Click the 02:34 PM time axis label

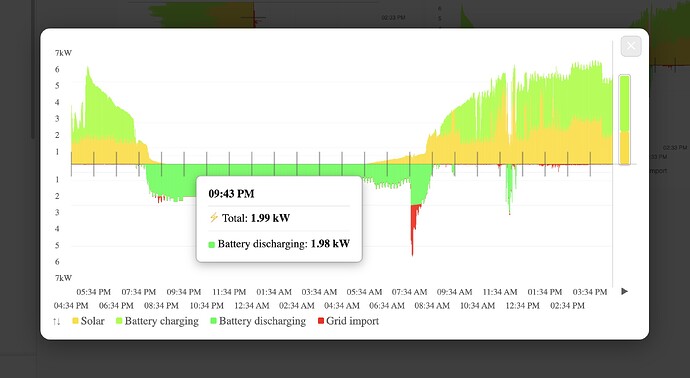pyautogui.click(x=568, y=305)
